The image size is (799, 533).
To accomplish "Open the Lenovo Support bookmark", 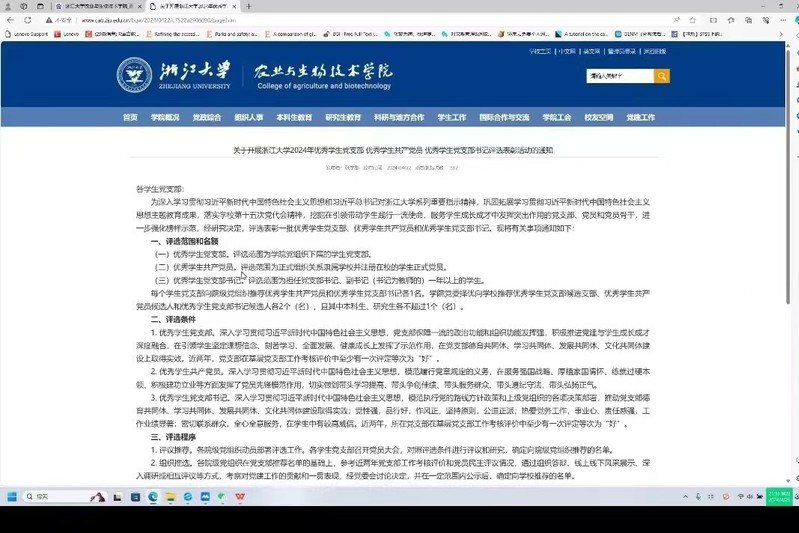I will (x=26, y=34).
